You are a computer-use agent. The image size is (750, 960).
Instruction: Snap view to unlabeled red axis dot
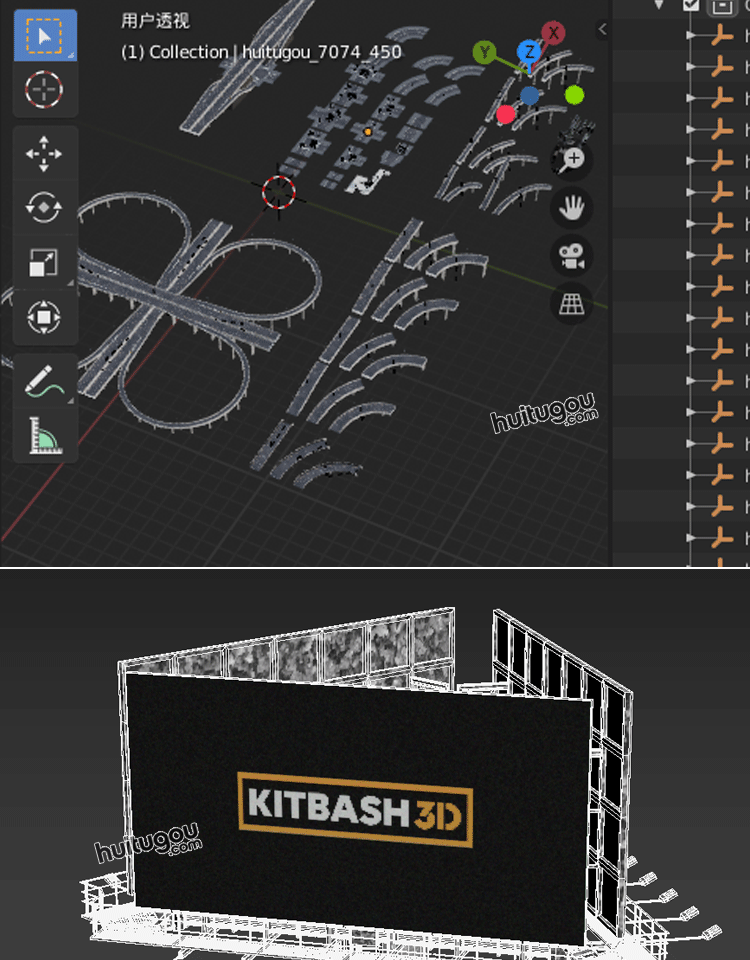click(506, 114)
